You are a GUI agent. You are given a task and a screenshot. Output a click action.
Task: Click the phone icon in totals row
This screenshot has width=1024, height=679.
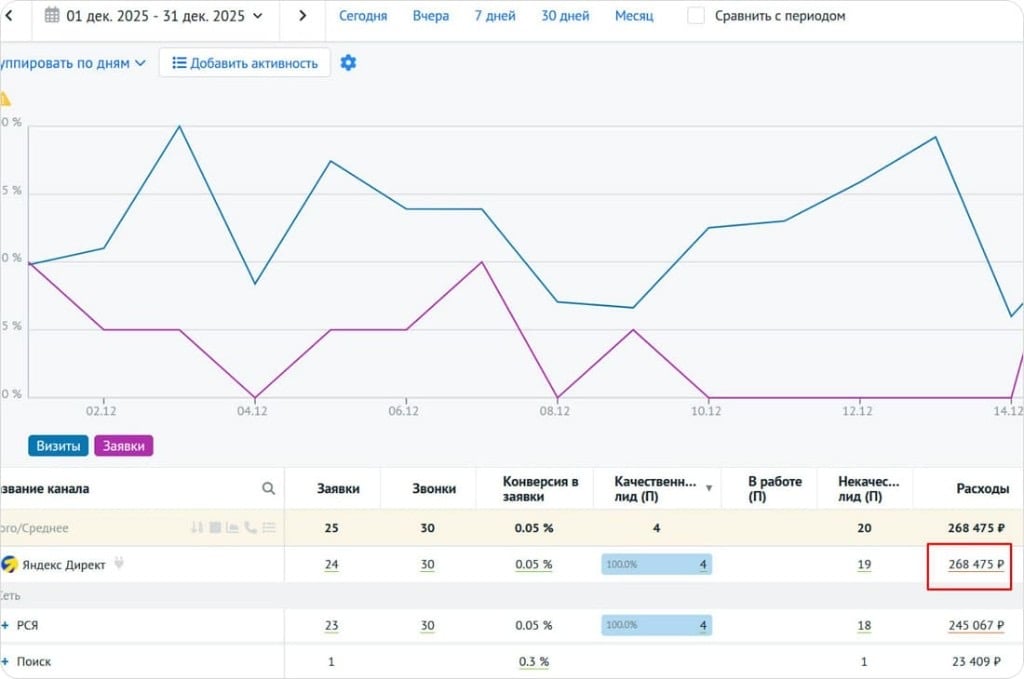click(251, 527)
